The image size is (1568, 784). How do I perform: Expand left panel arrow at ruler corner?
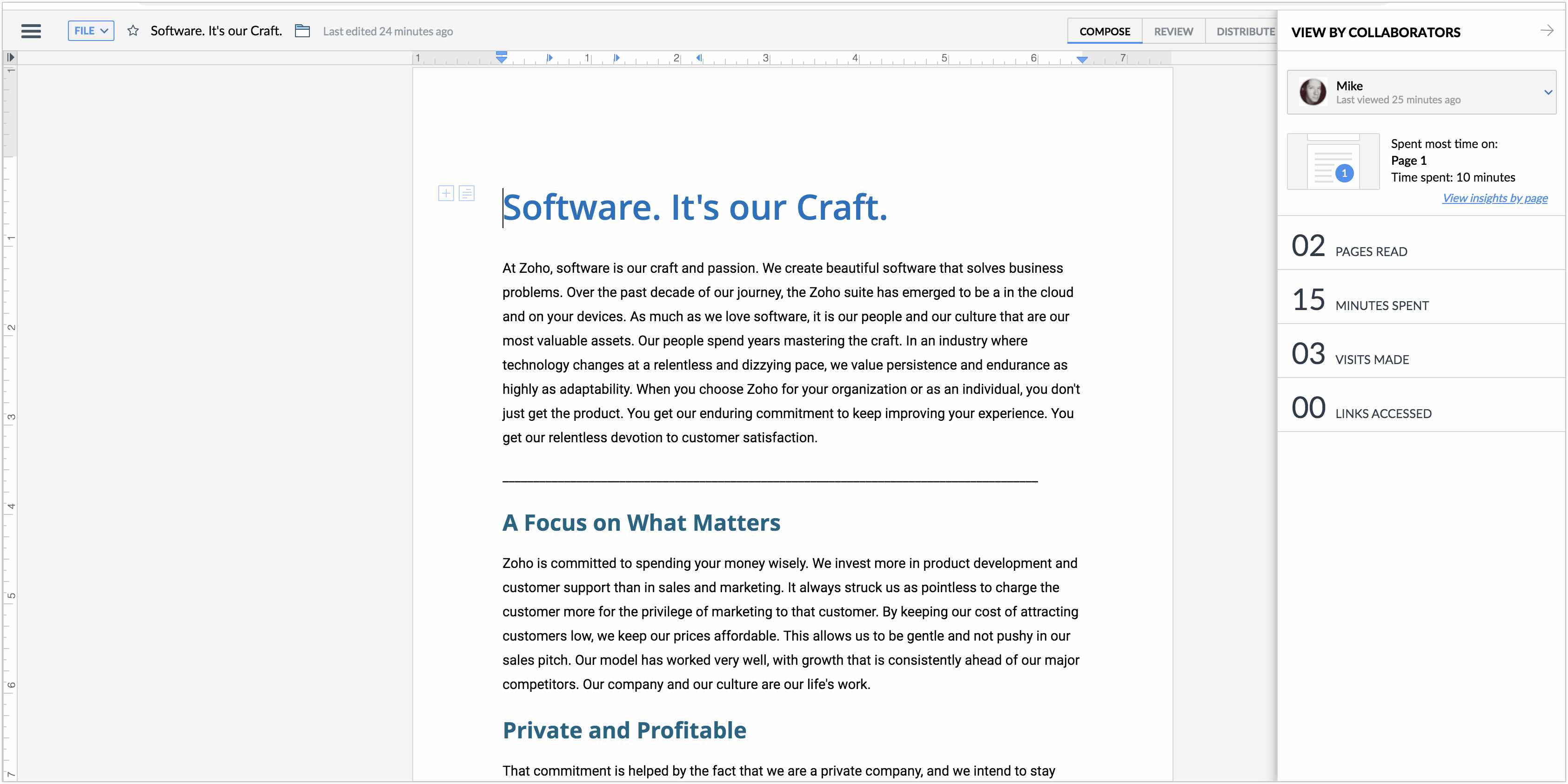click(x=10, y=57)
